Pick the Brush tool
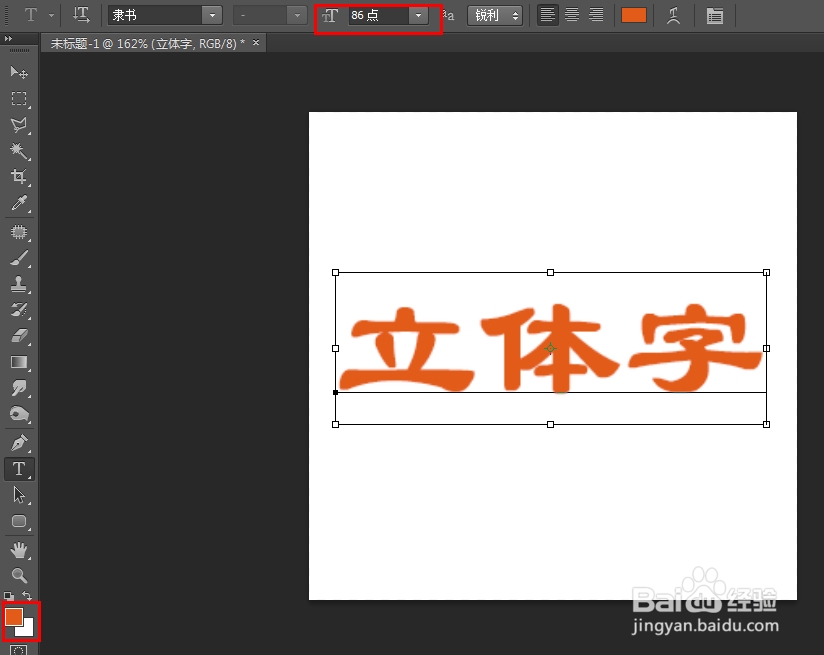Screen dimensions: 824x655 [18, 257]
